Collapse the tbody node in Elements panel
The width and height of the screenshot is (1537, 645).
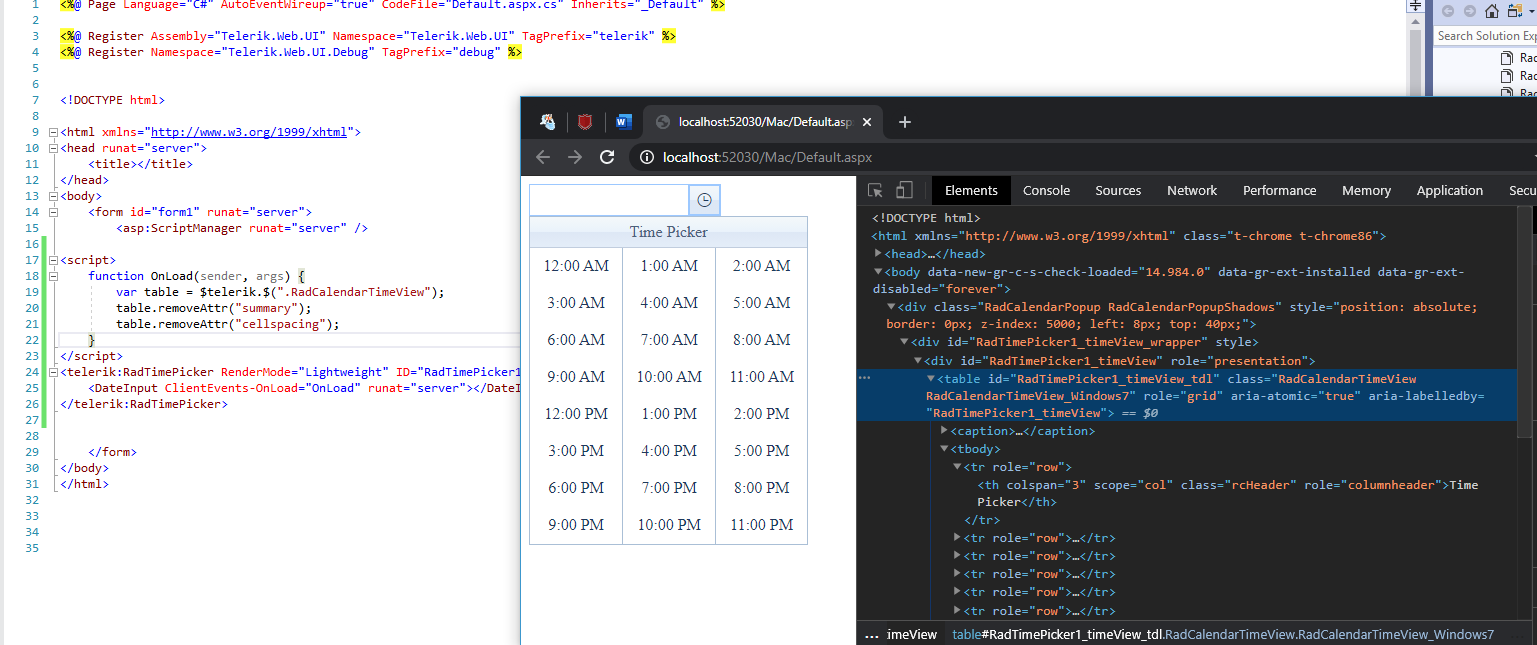[944, 449]
